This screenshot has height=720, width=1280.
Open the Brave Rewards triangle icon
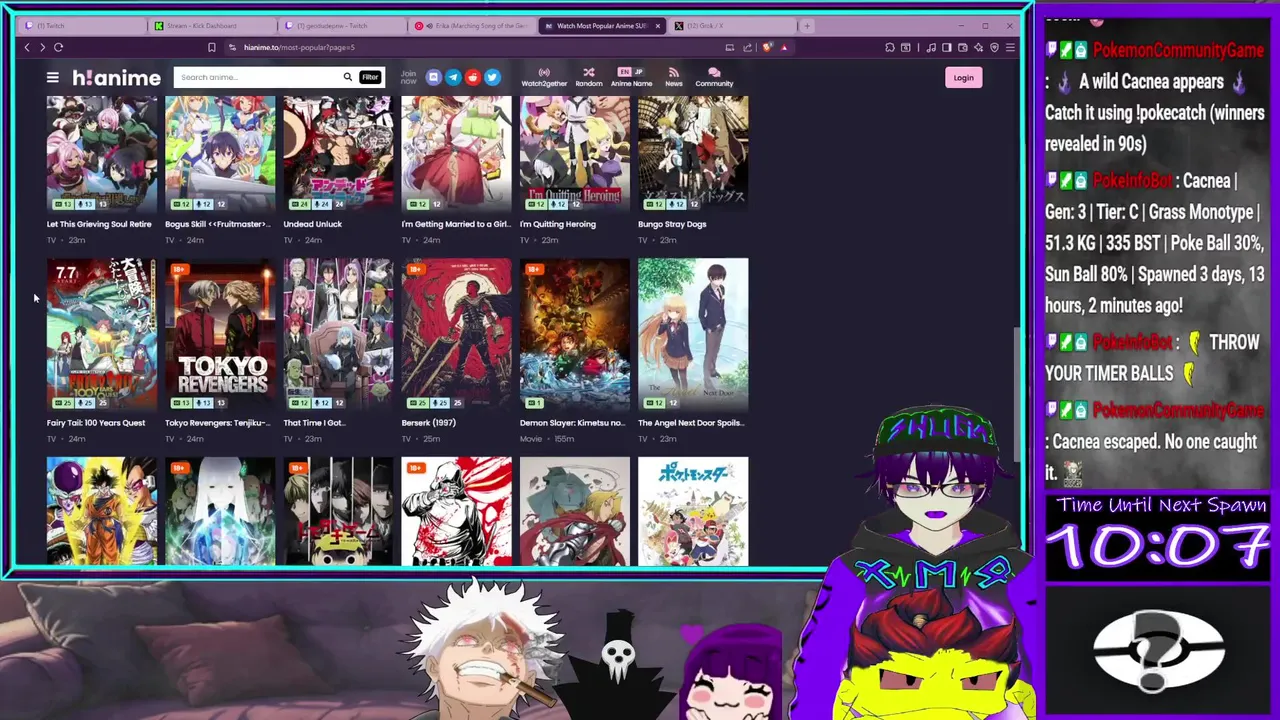click(x=784, y=47)
